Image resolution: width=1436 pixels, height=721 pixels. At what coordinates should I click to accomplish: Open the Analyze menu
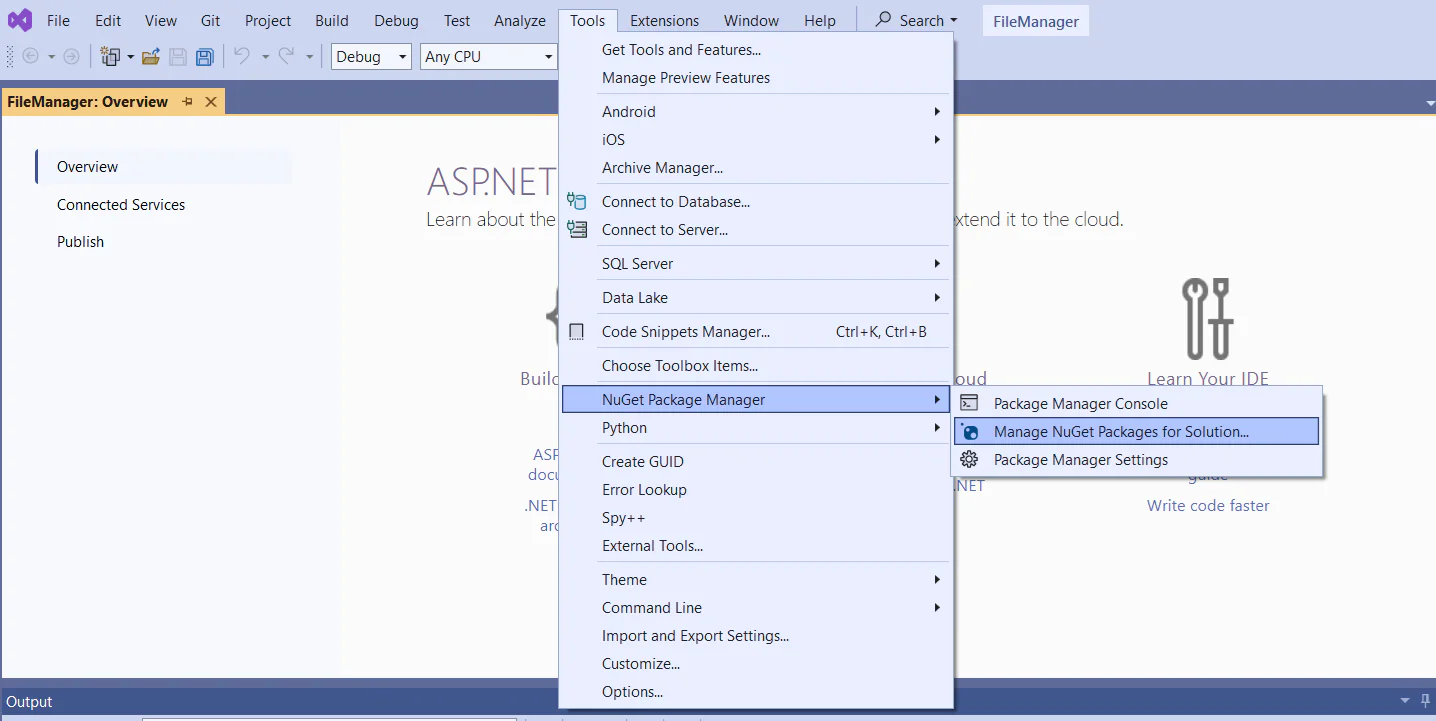pyautogui.click(x=520, y=20)
